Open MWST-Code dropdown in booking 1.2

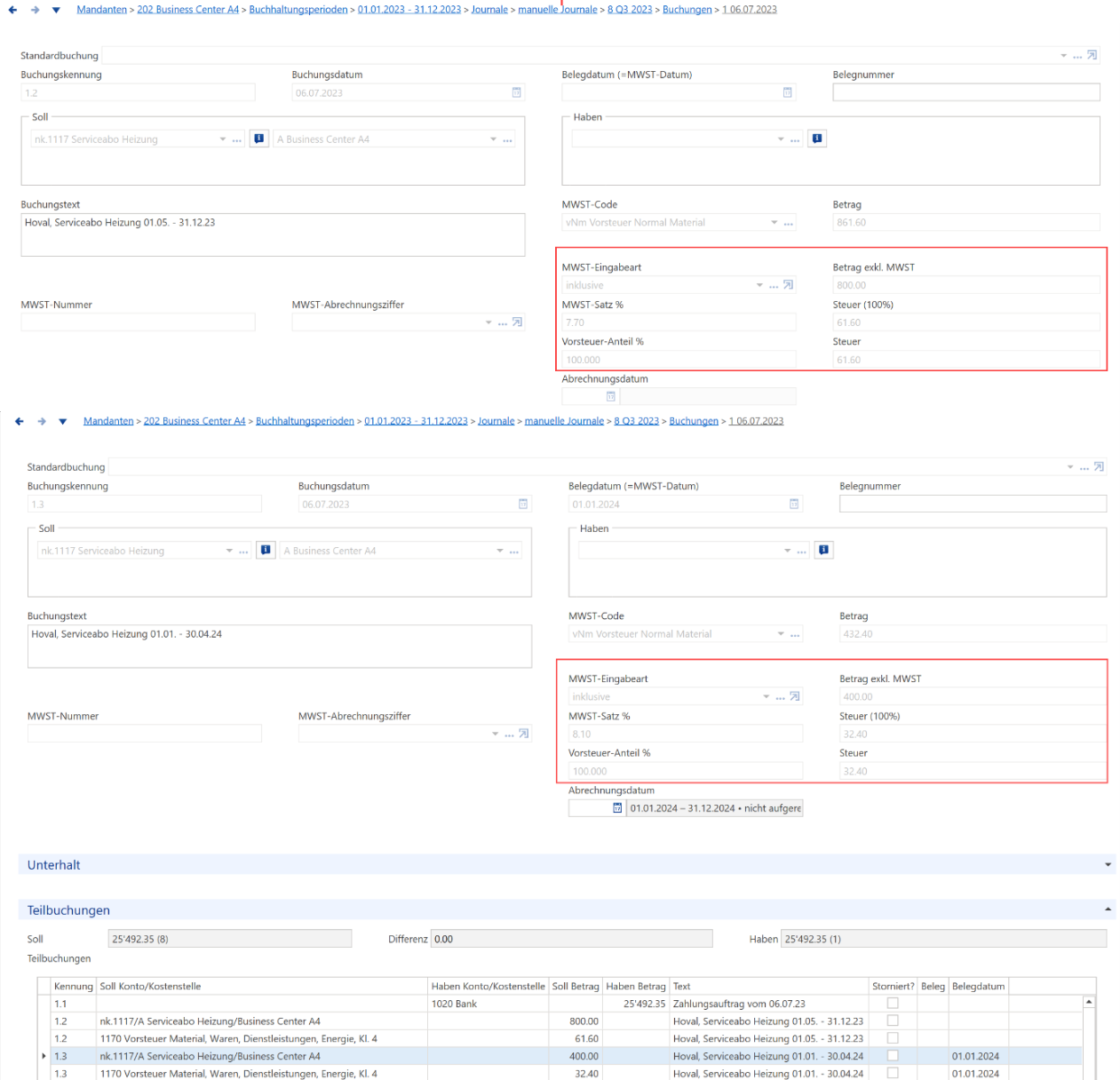point(774,223)
